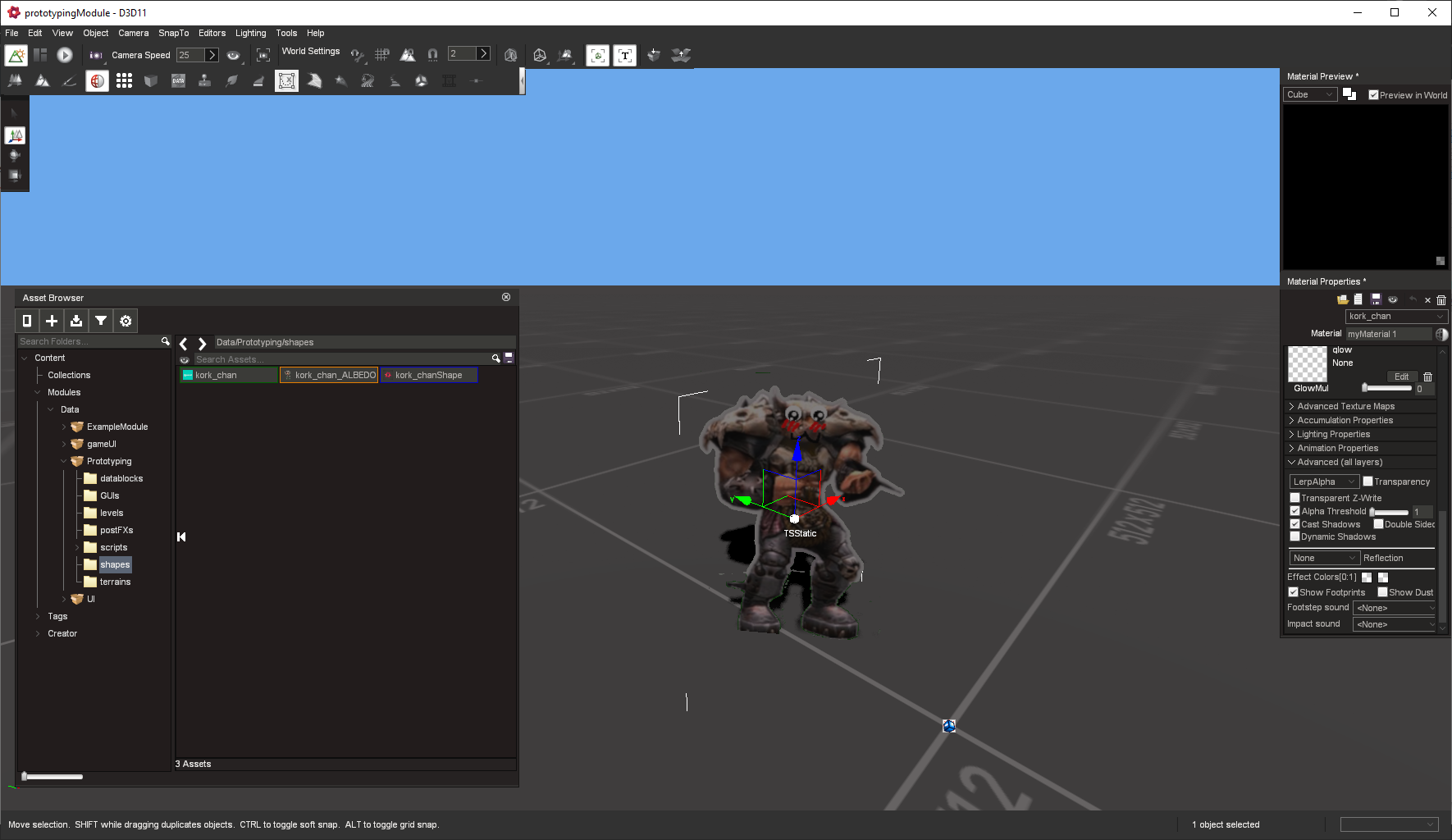The height and width of the screenshot is (840, 1452).
Task: Click the World Settings button
Action: [x=311, y=51]
